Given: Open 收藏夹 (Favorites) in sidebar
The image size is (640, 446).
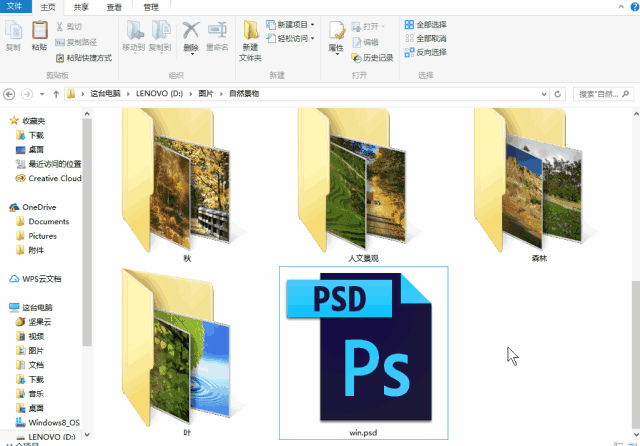Looking at the screenshot, I should point(27,121).
